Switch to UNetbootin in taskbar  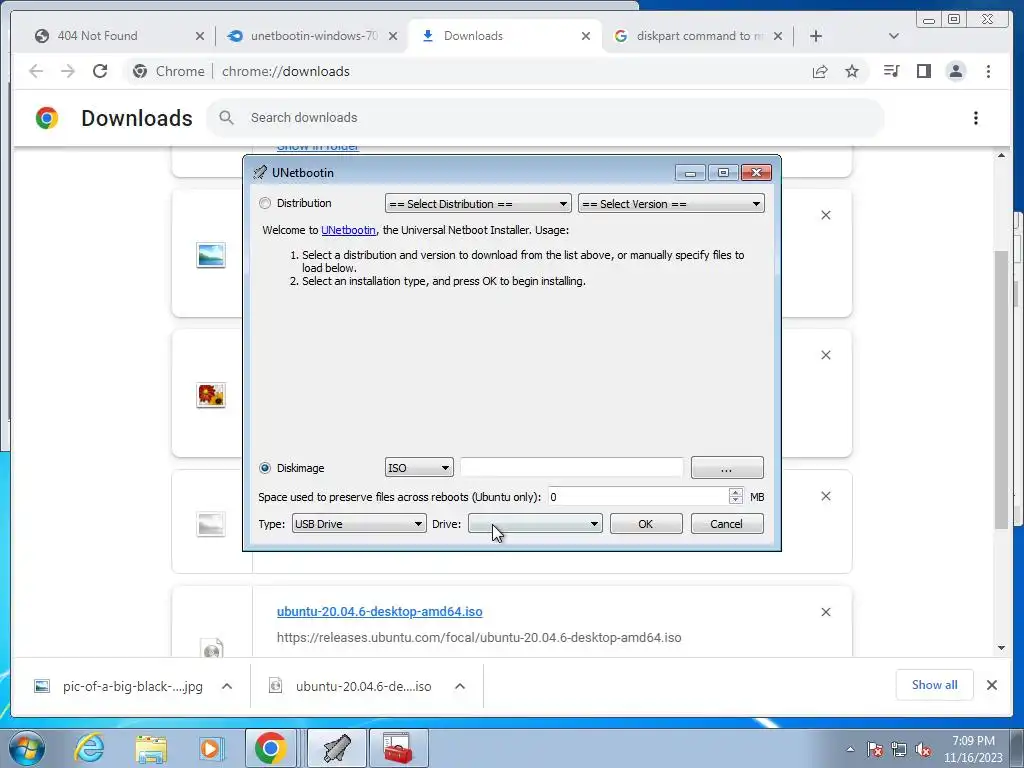tap(337, 748)
